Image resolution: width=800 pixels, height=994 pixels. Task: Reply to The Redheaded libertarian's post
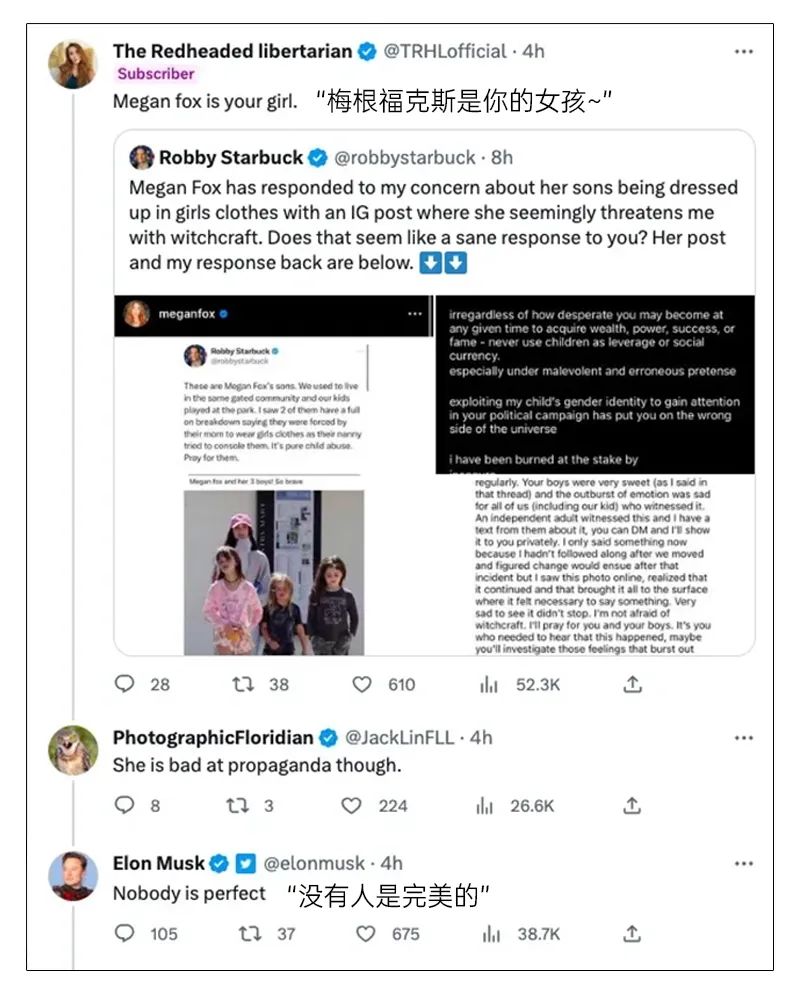125,684
